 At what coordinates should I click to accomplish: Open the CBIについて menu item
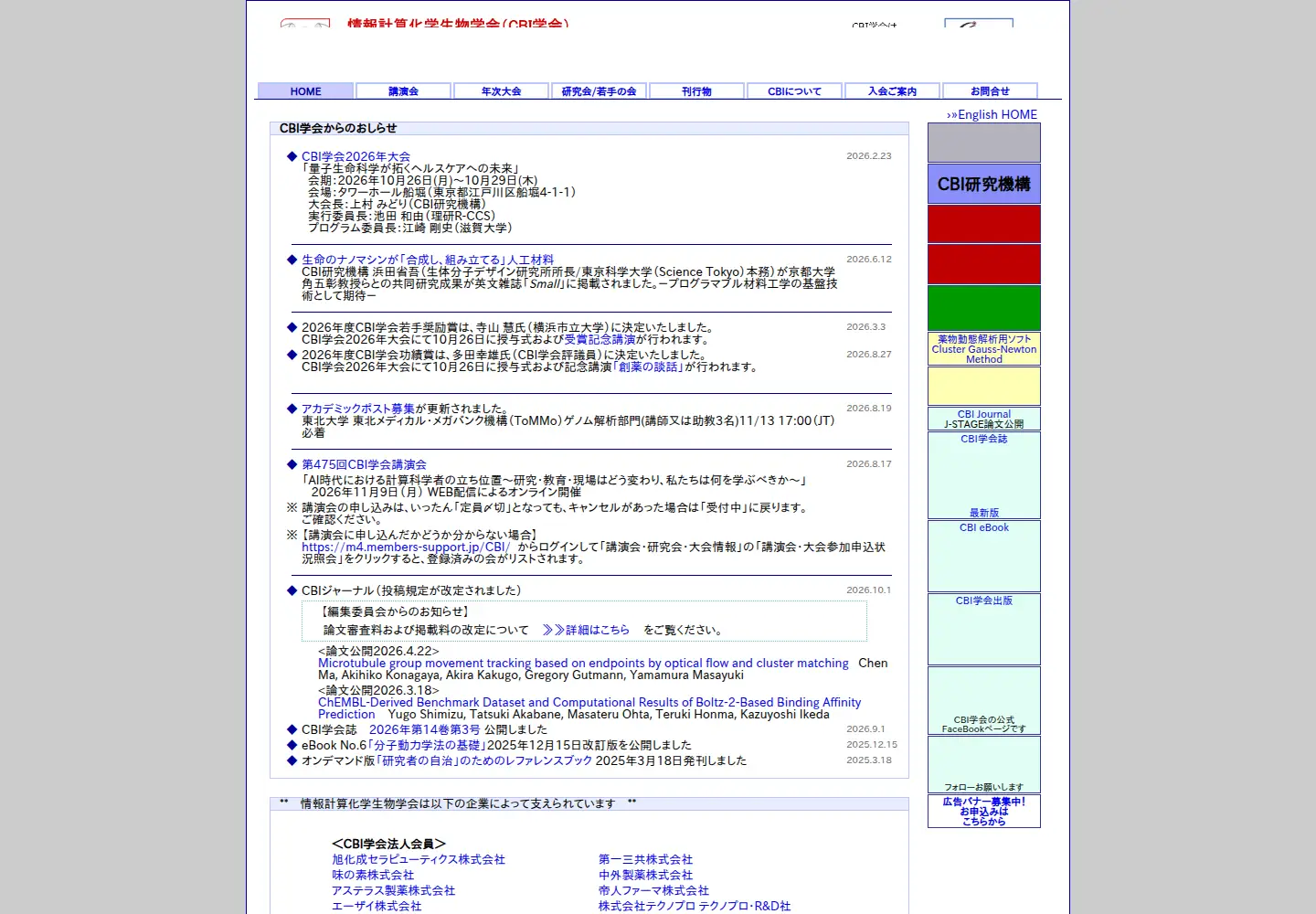tap(794, 91)
